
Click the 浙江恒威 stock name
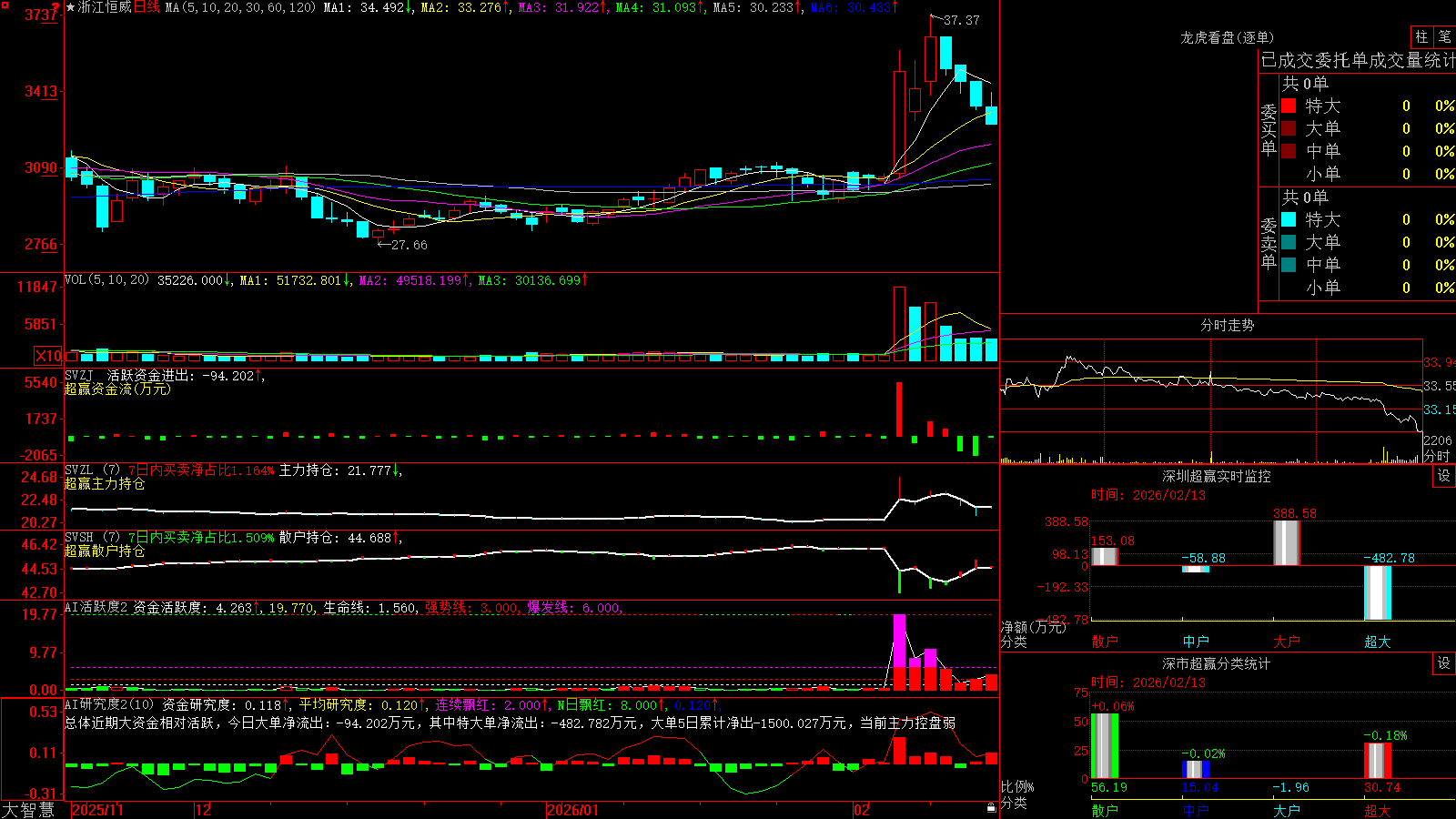105,7
